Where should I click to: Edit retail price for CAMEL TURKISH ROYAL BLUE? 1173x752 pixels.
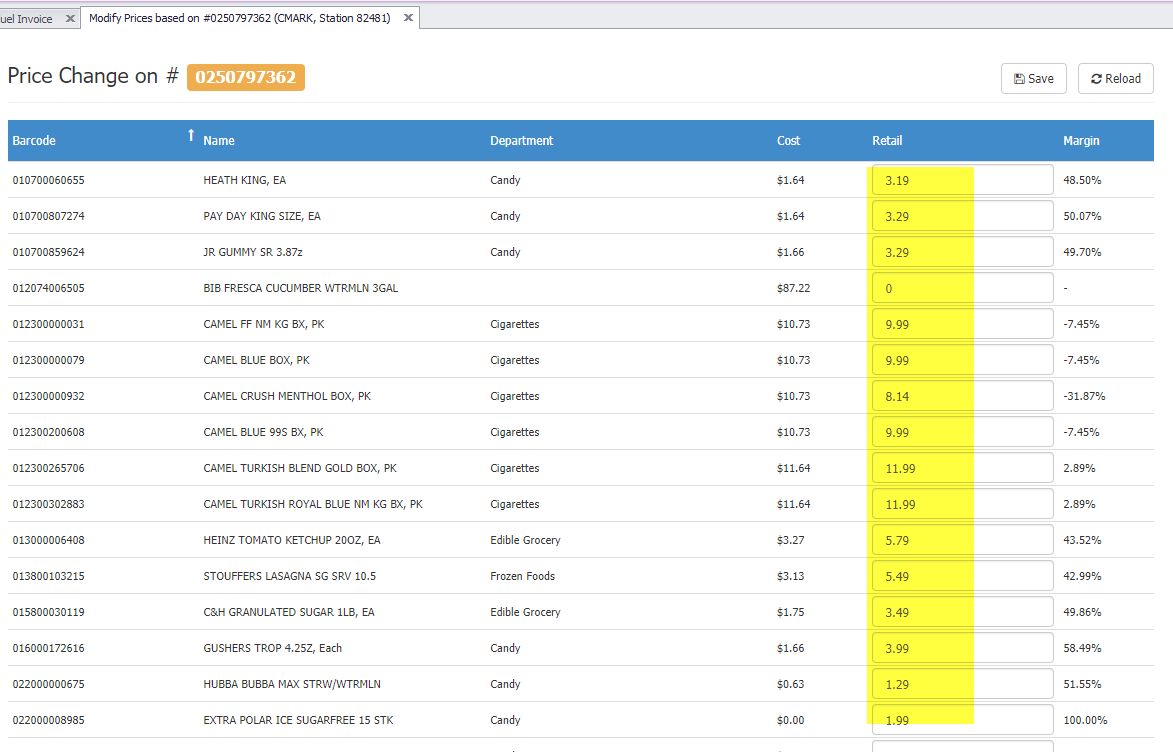click(x=962, y=504)
